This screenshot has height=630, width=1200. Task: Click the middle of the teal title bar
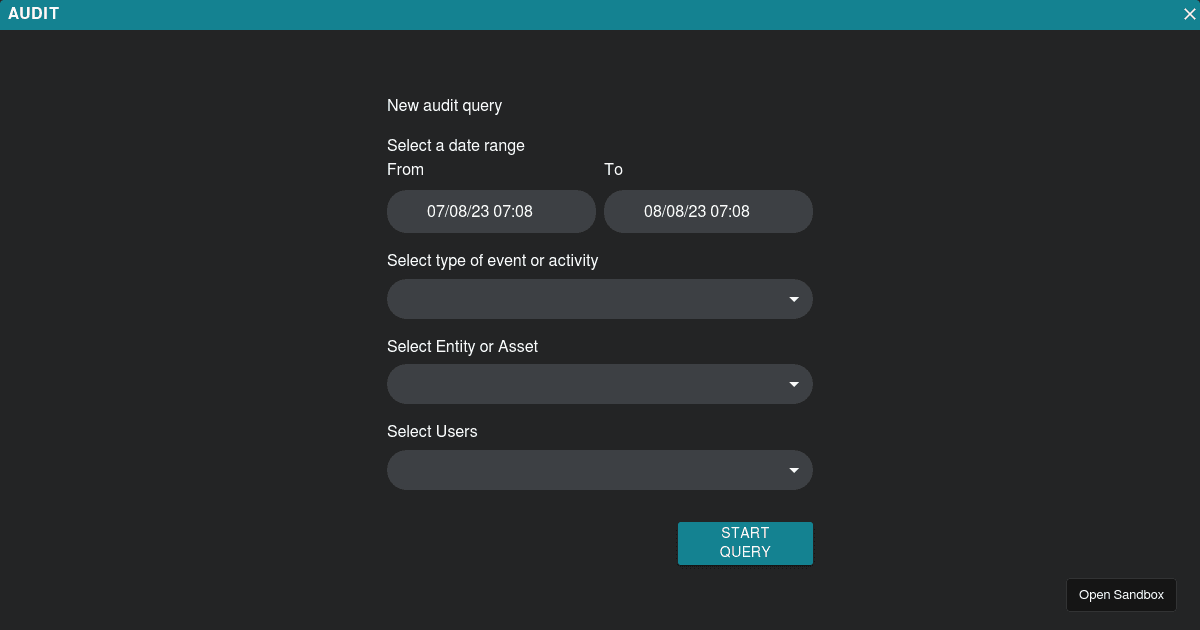point(600,14)
